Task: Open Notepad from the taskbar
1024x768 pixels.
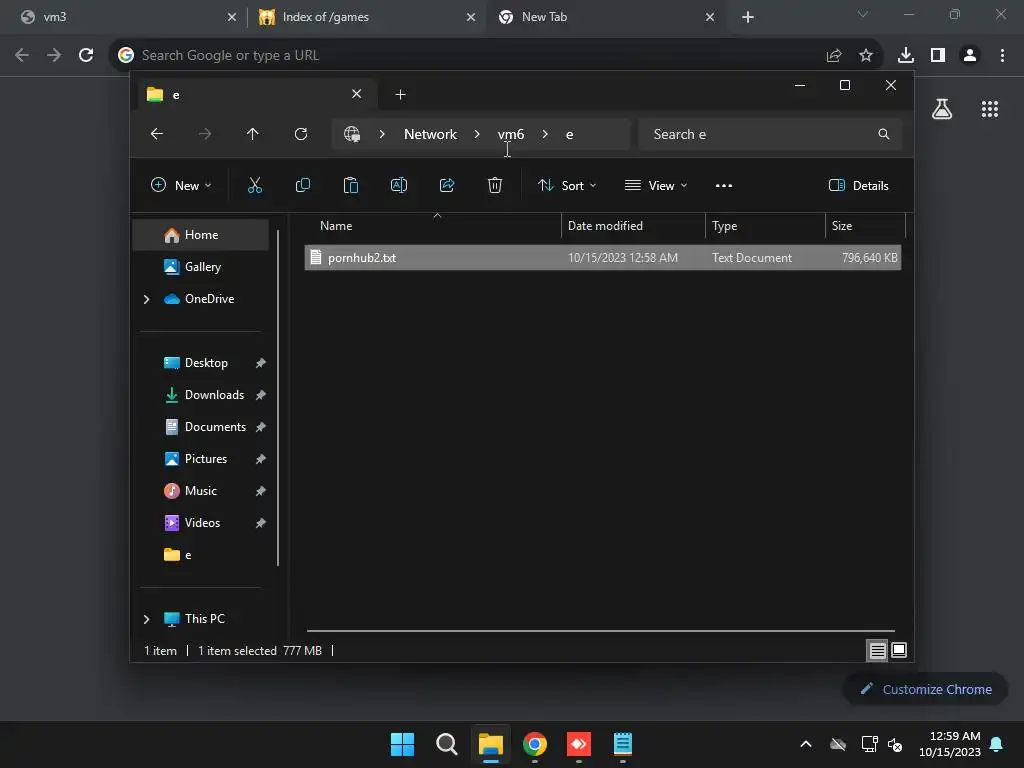Action: (x=622, y=744)
